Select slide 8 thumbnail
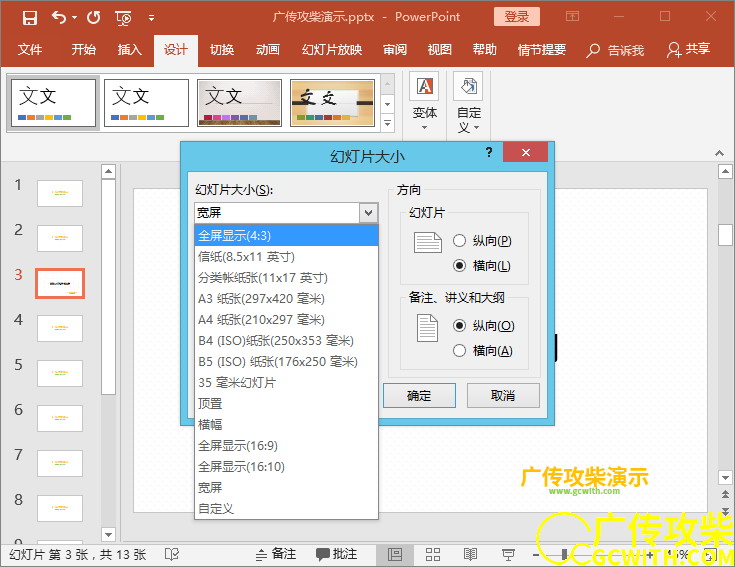735x567 pixels. click(60, 508)
